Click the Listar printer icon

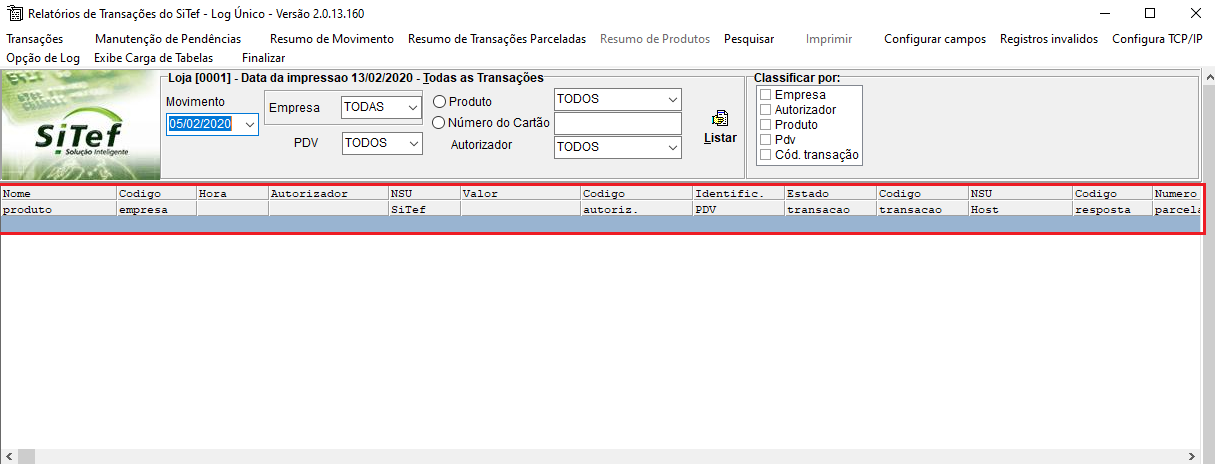click(x=720, y=118)
